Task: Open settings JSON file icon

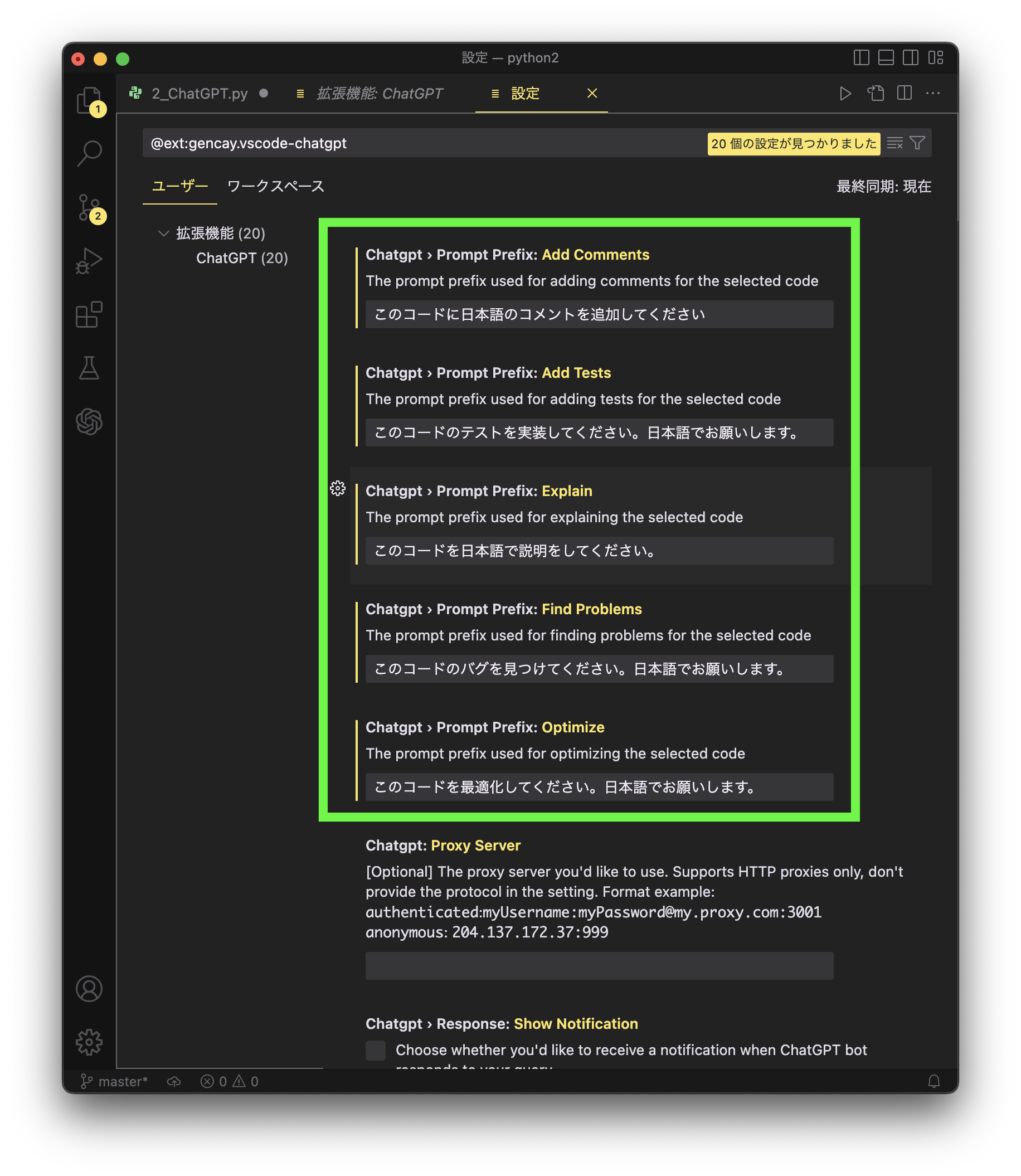Action: 876,94
